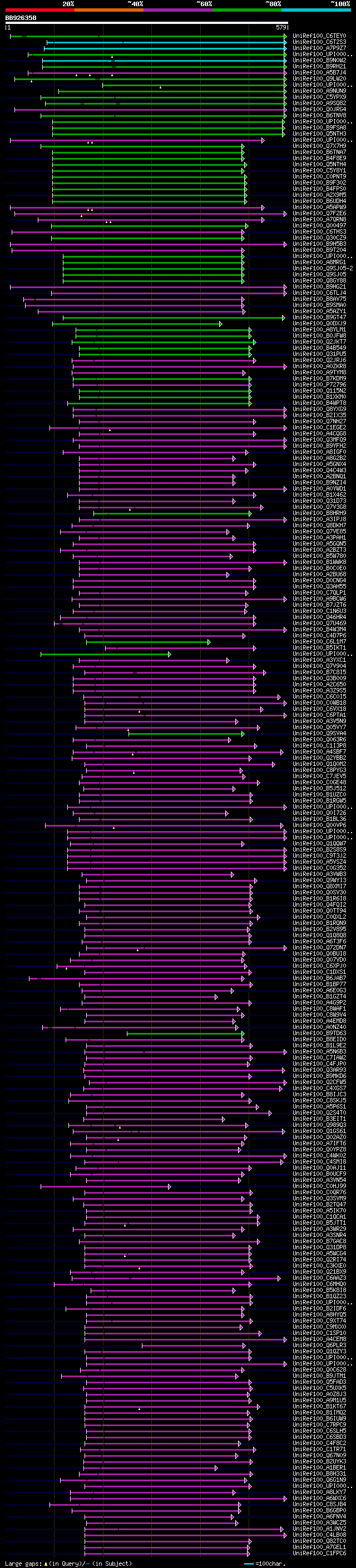Click the hit label UniRef100_P72796
Image resolution: width=356 pixels, height=1568 pixels.
[319, 385]
